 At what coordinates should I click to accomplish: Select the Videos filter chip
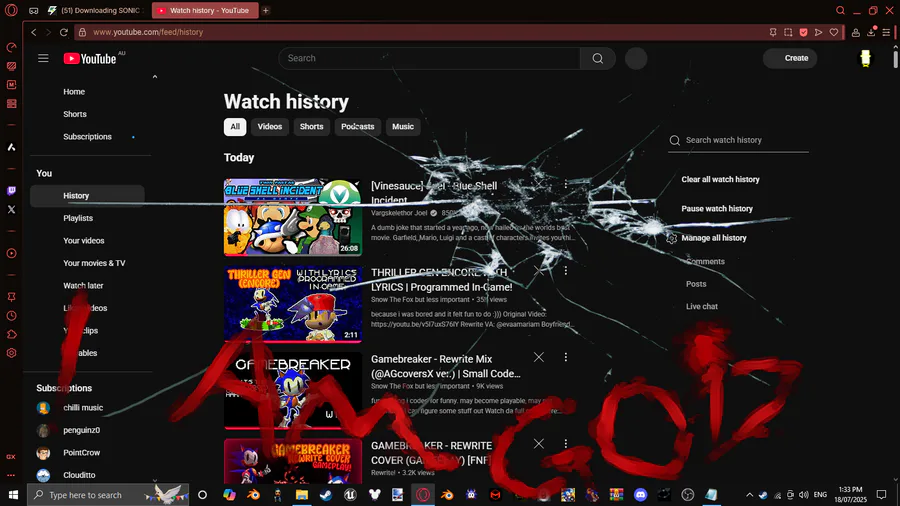(x=270, y=127)
